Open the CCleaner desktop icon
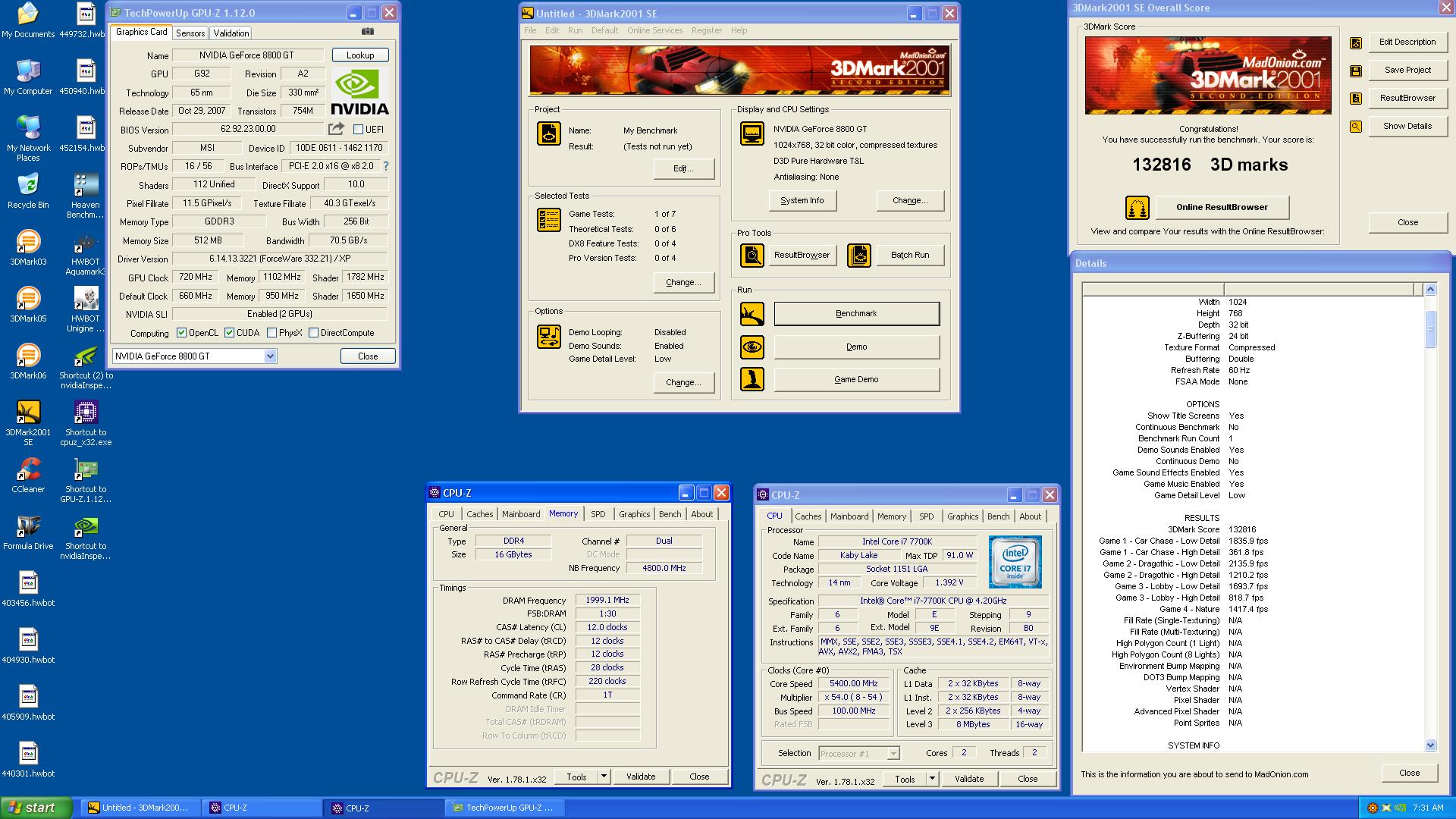Screen dimensions: 1456x819 pos(28,475)
